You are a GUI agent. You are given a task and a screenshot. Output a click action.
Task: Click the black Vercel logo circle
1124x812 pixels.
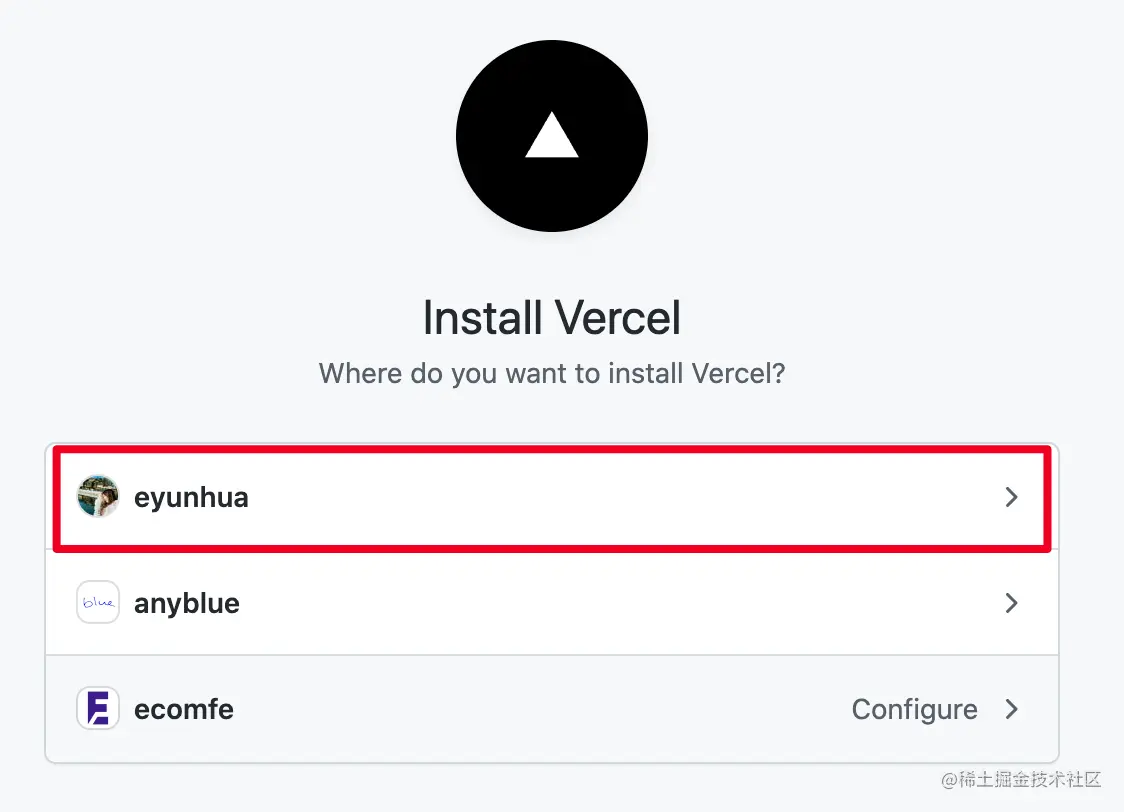click(552, 136)
